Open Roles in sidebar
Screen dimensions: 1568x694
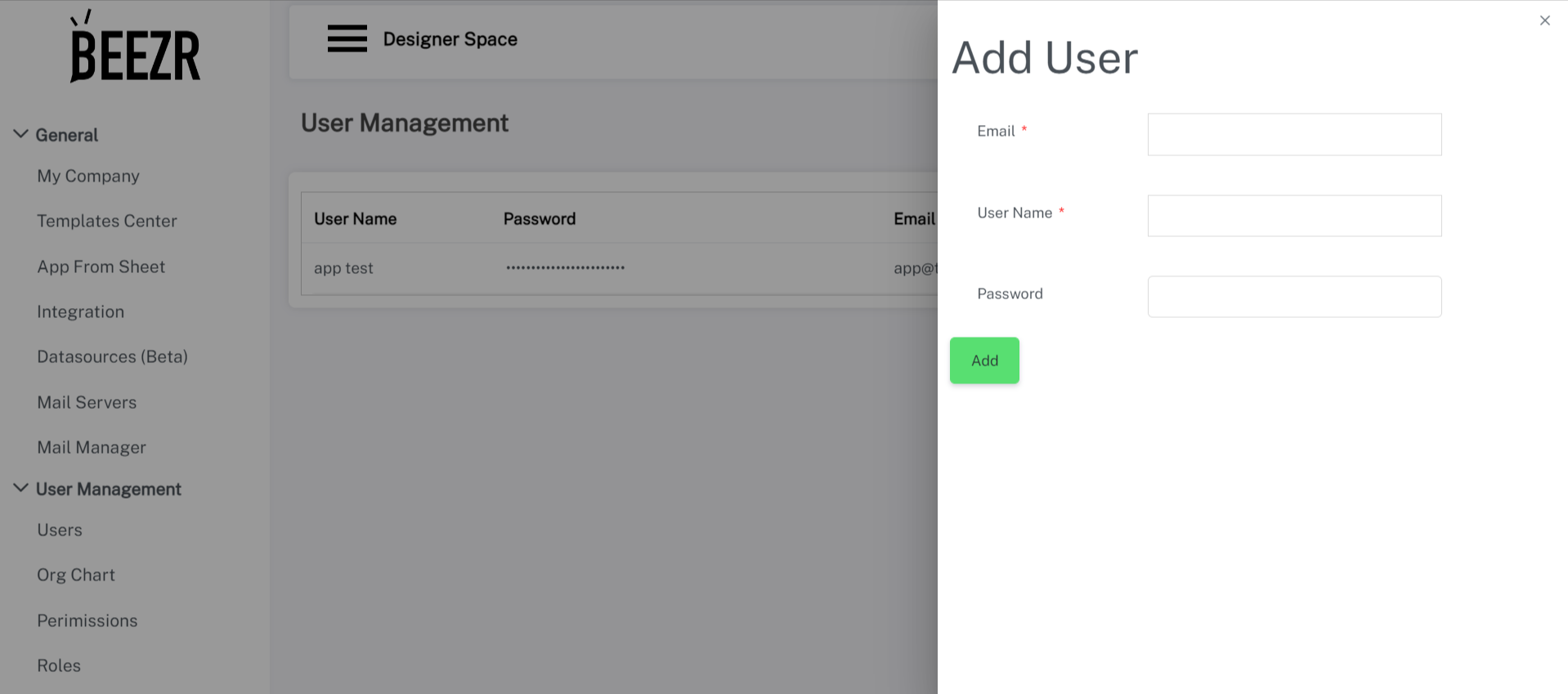coord(59,665)
